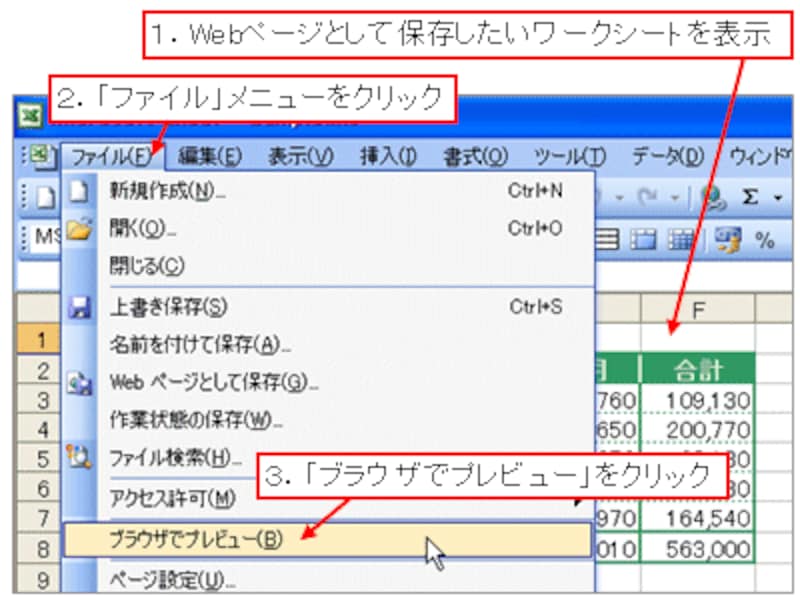The image size is (800, 600).
Task: Click the cell containing 563,000
Action: [x=698, y=548]
